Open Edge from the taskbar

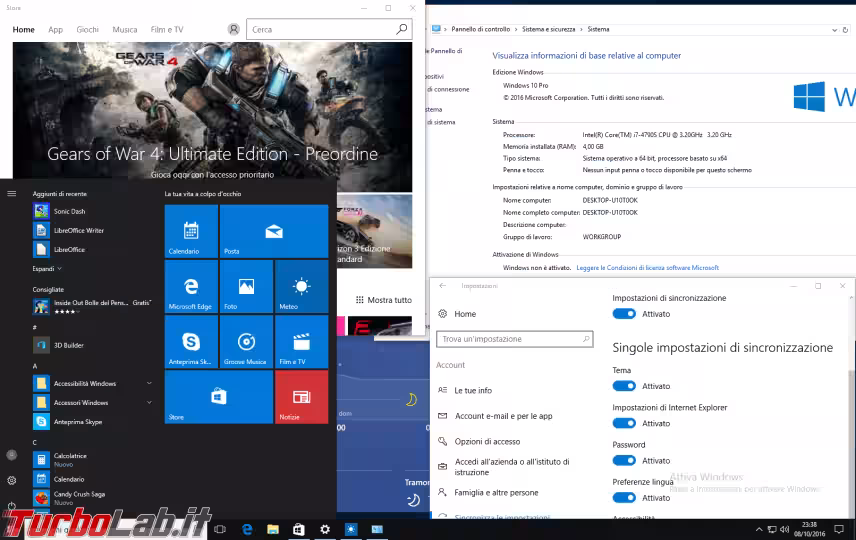pyautogui.click(x=247, y=529)
